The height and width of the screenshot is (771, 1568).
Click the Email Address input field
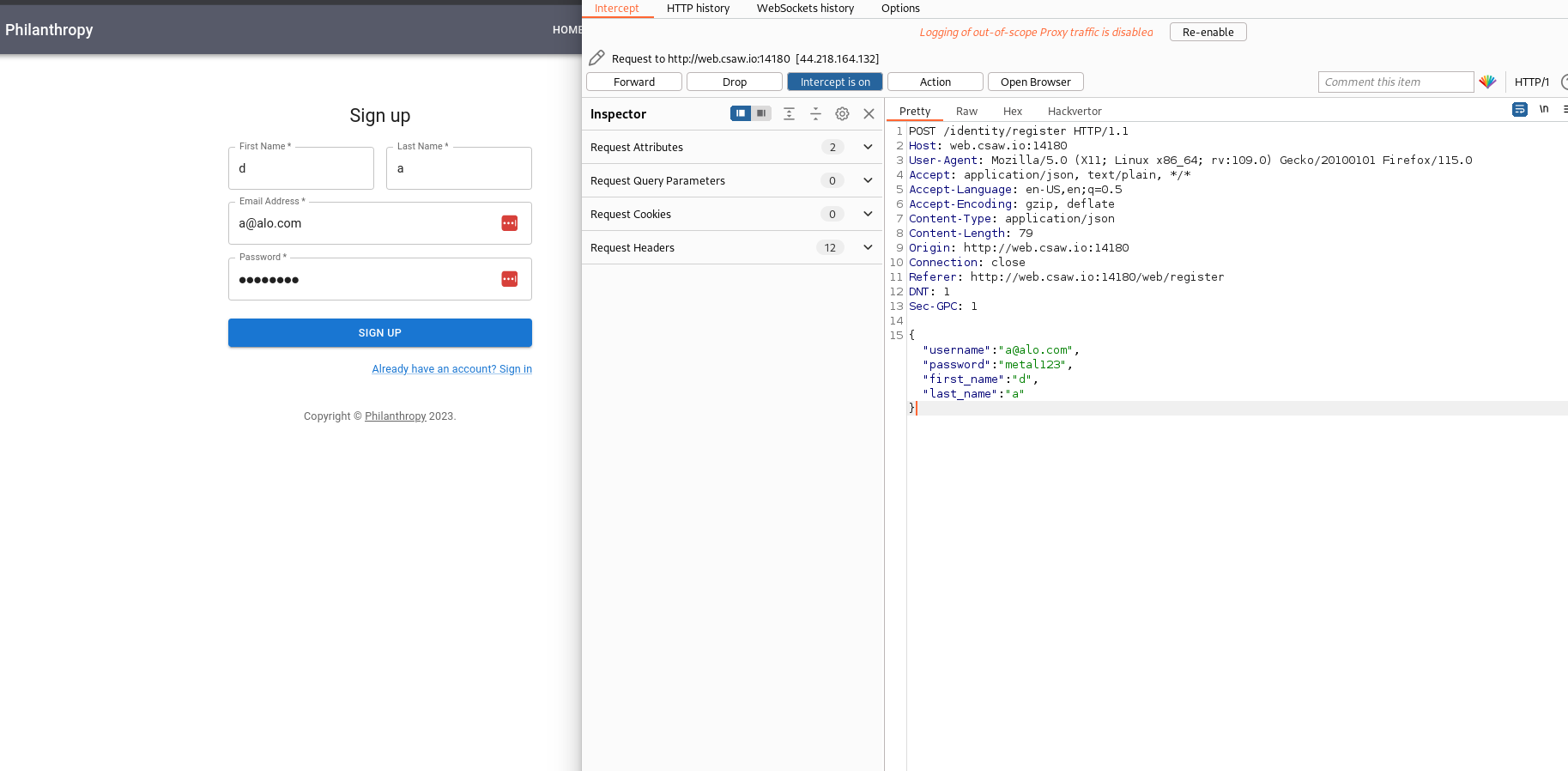[380, 223]
